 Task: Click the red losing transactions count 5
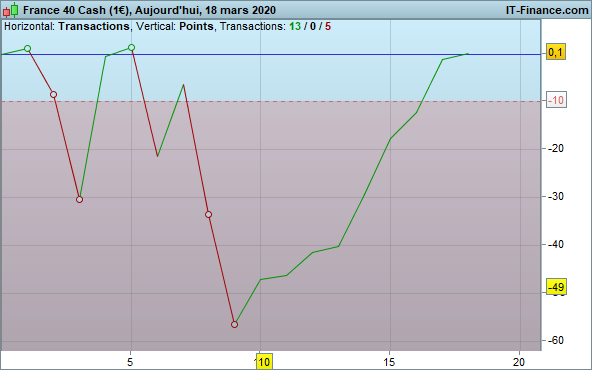328,26
